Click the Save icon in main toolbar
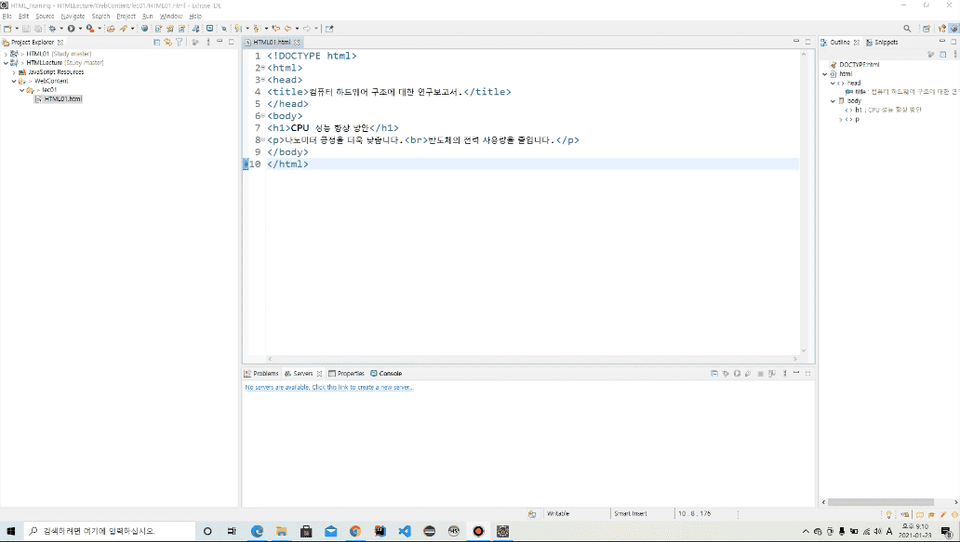 point(26,28)
